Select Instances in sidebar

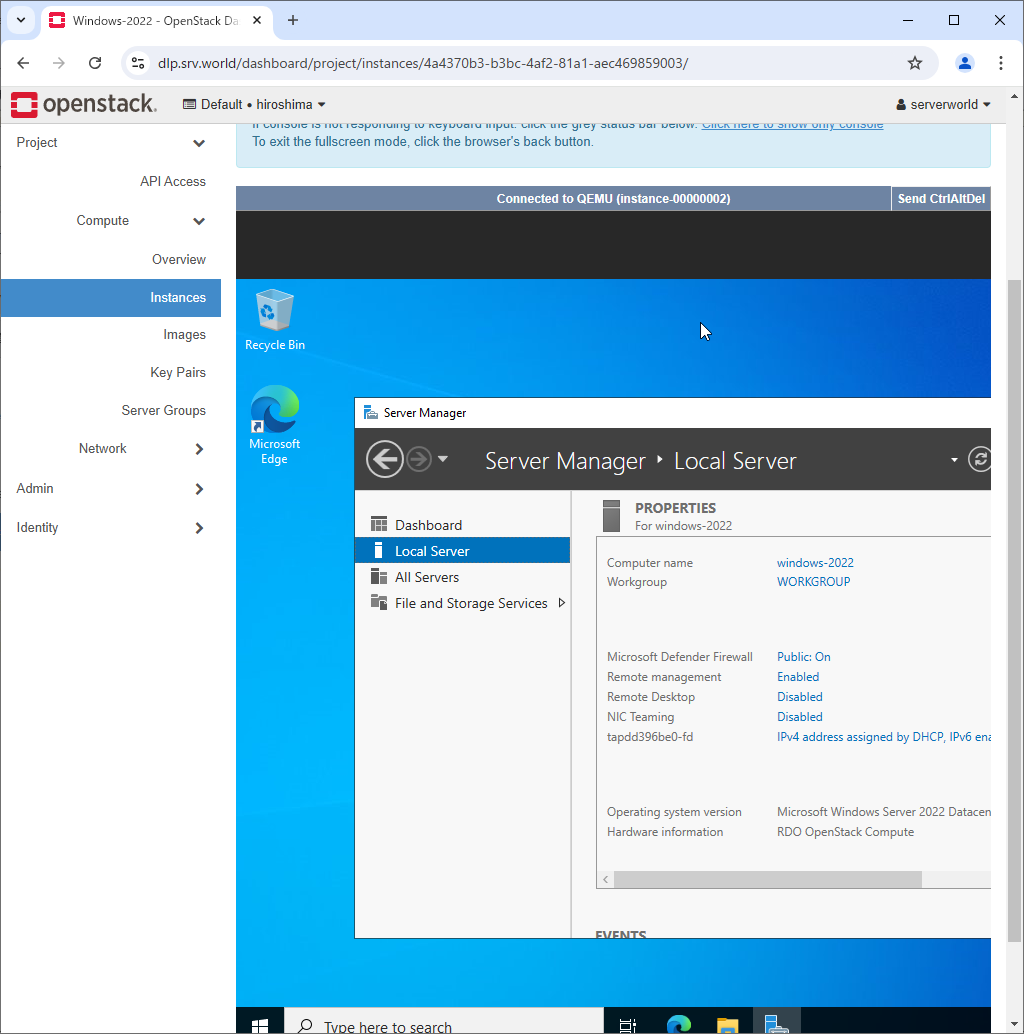click(x=111, y=297)
